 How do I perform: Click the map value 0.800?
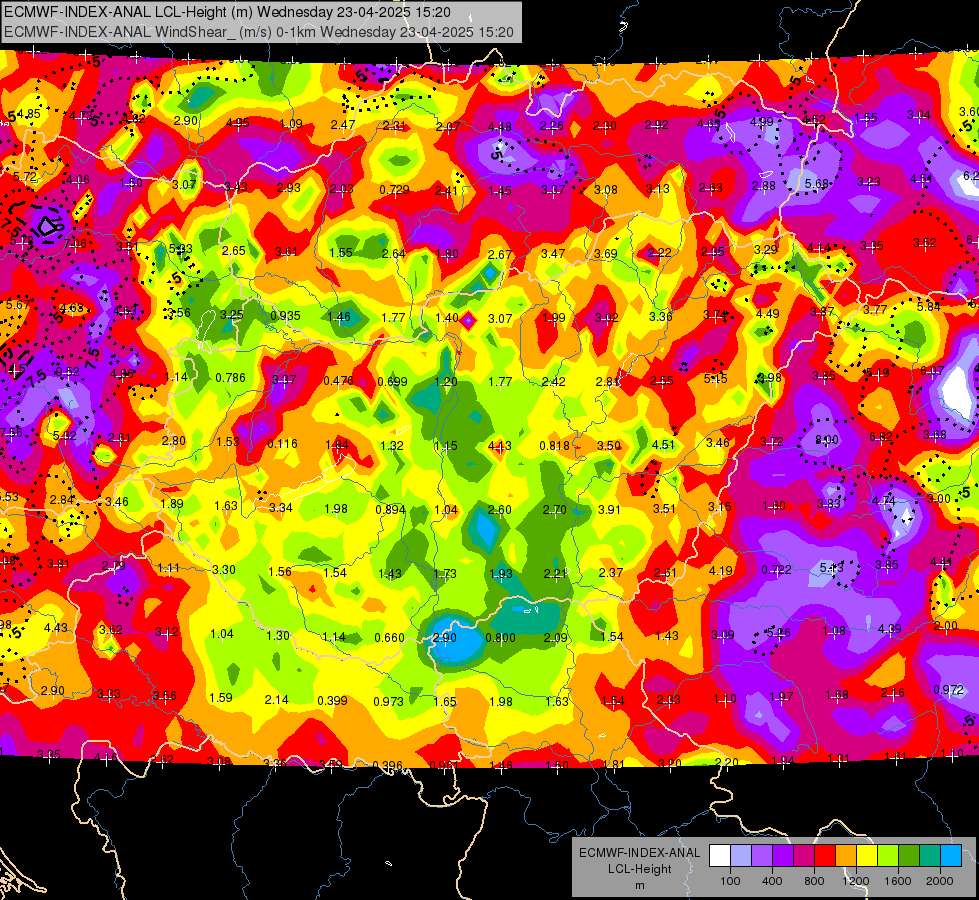(x=500, y=638)
